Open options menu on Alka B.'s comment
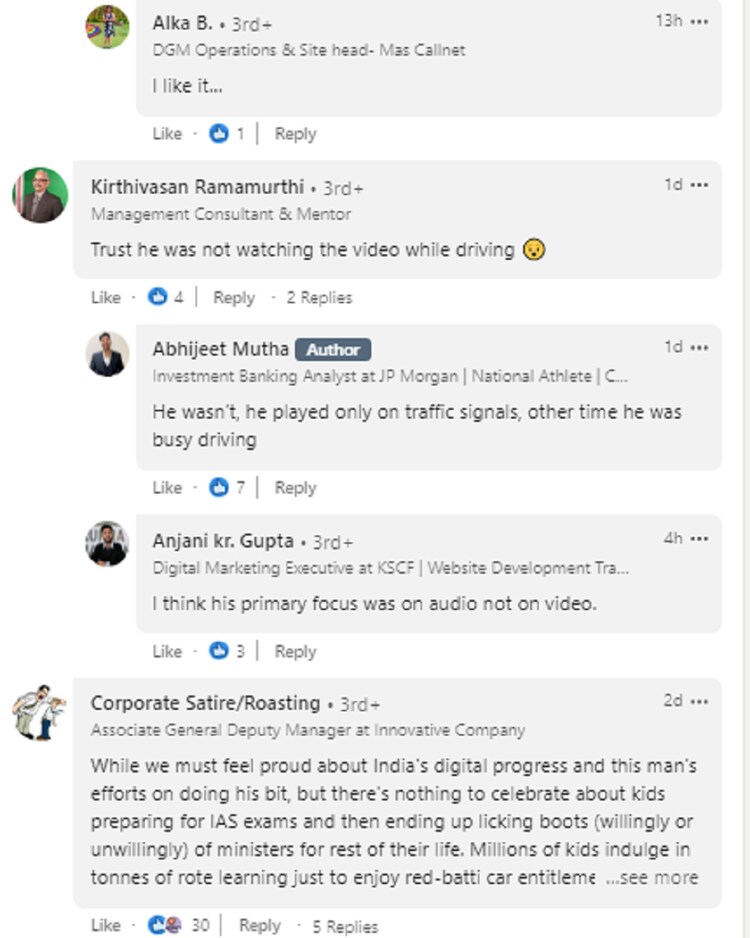The image size is (750, 938). click(700, 21)
